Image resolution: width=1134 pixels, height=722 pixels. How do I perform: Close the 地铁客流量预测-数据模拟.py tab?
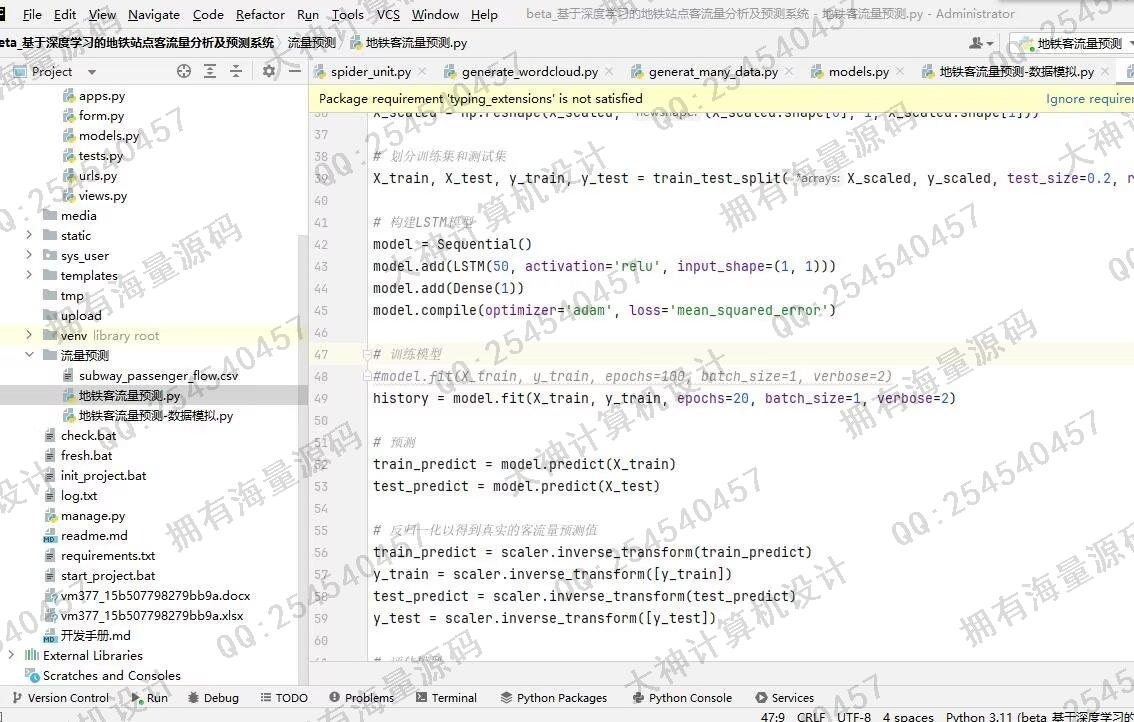[1104, 72]
